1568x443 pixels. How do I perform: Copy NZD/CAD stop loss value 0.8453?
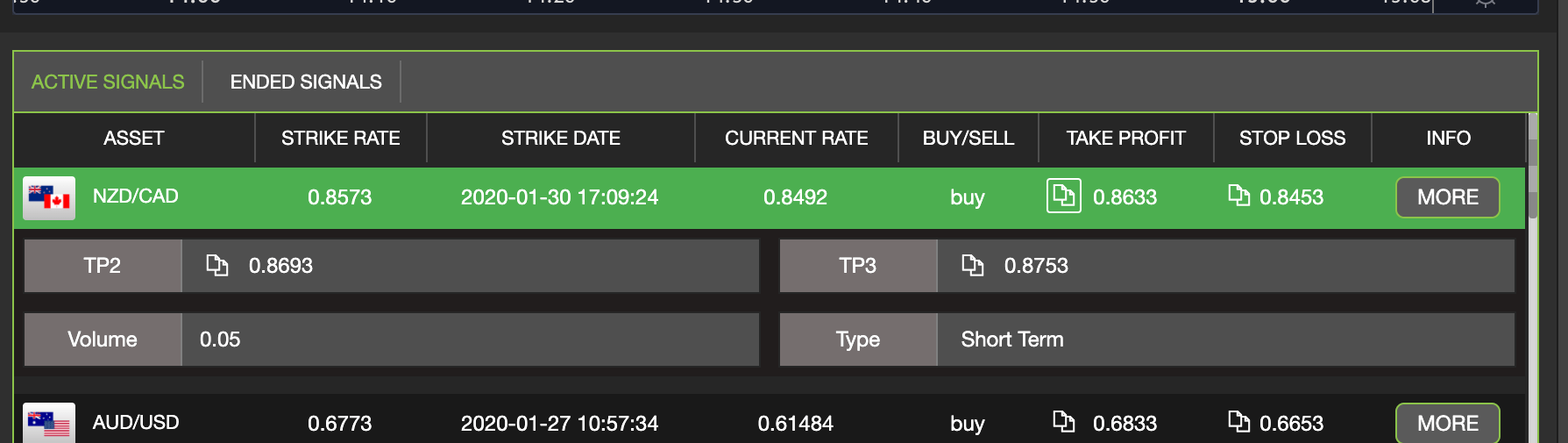tap(1238, 195)
